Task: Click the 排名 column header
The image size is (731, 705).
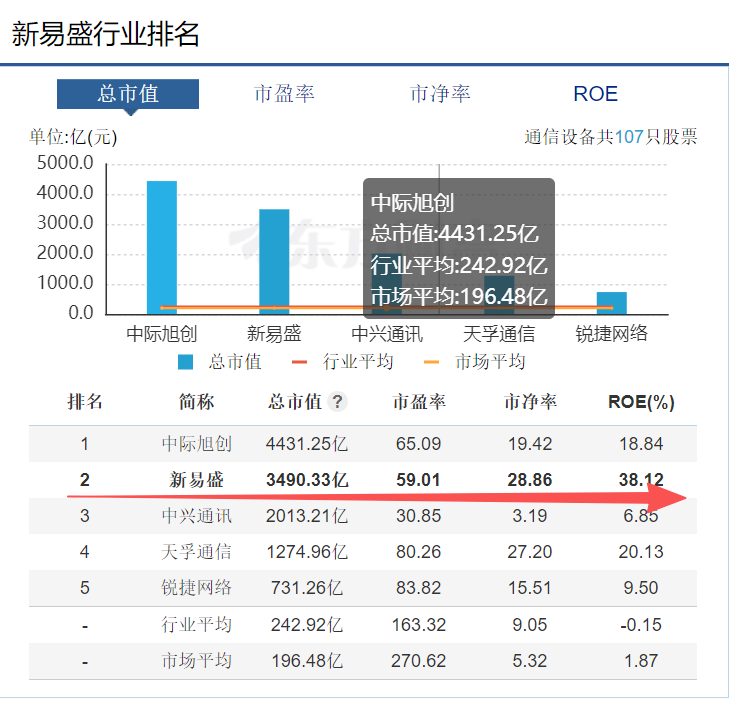Action: pyautogui.click(x=85, y=402)
